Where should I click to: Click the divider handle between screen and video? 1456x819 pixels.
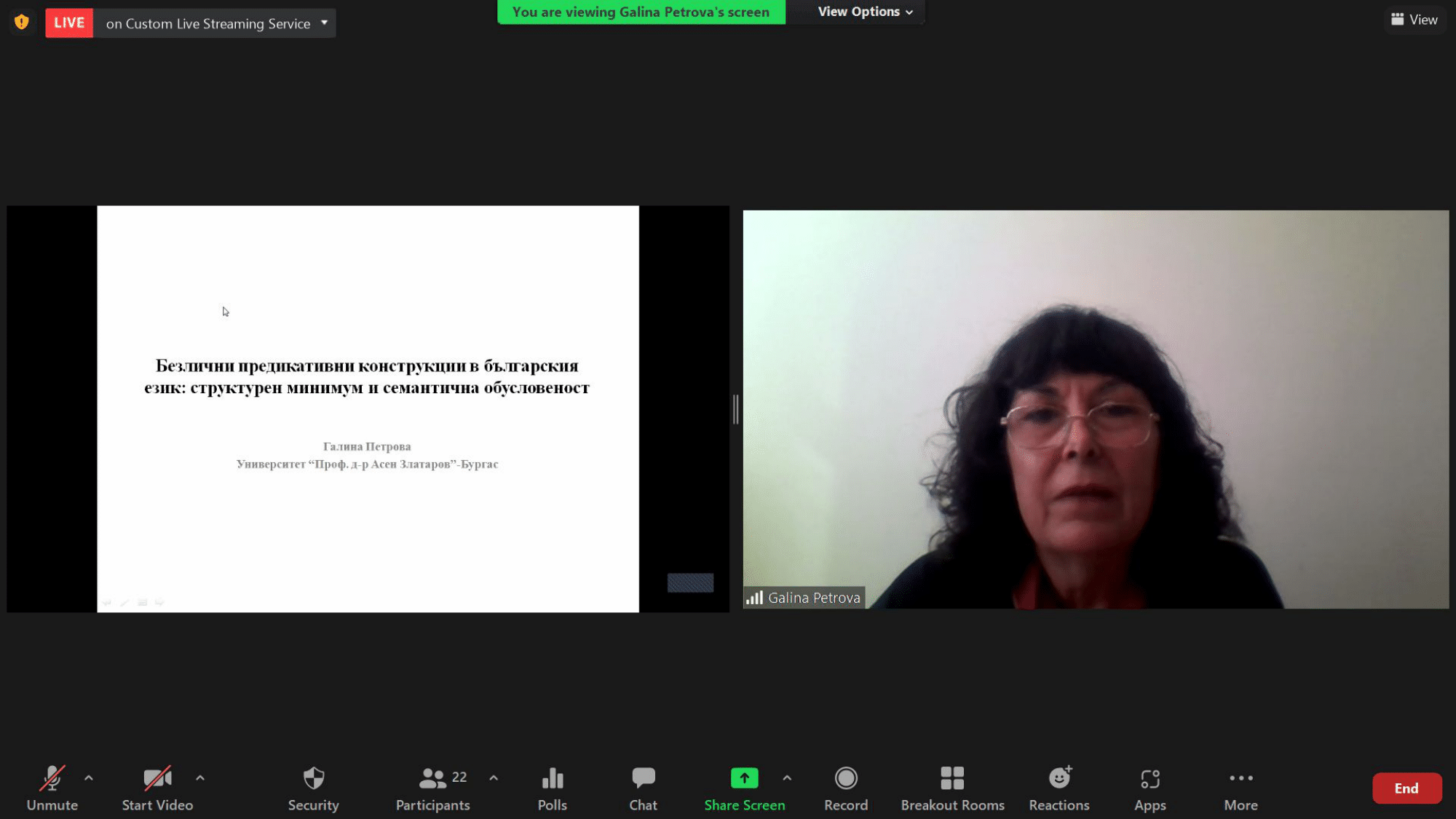(735, 409)
